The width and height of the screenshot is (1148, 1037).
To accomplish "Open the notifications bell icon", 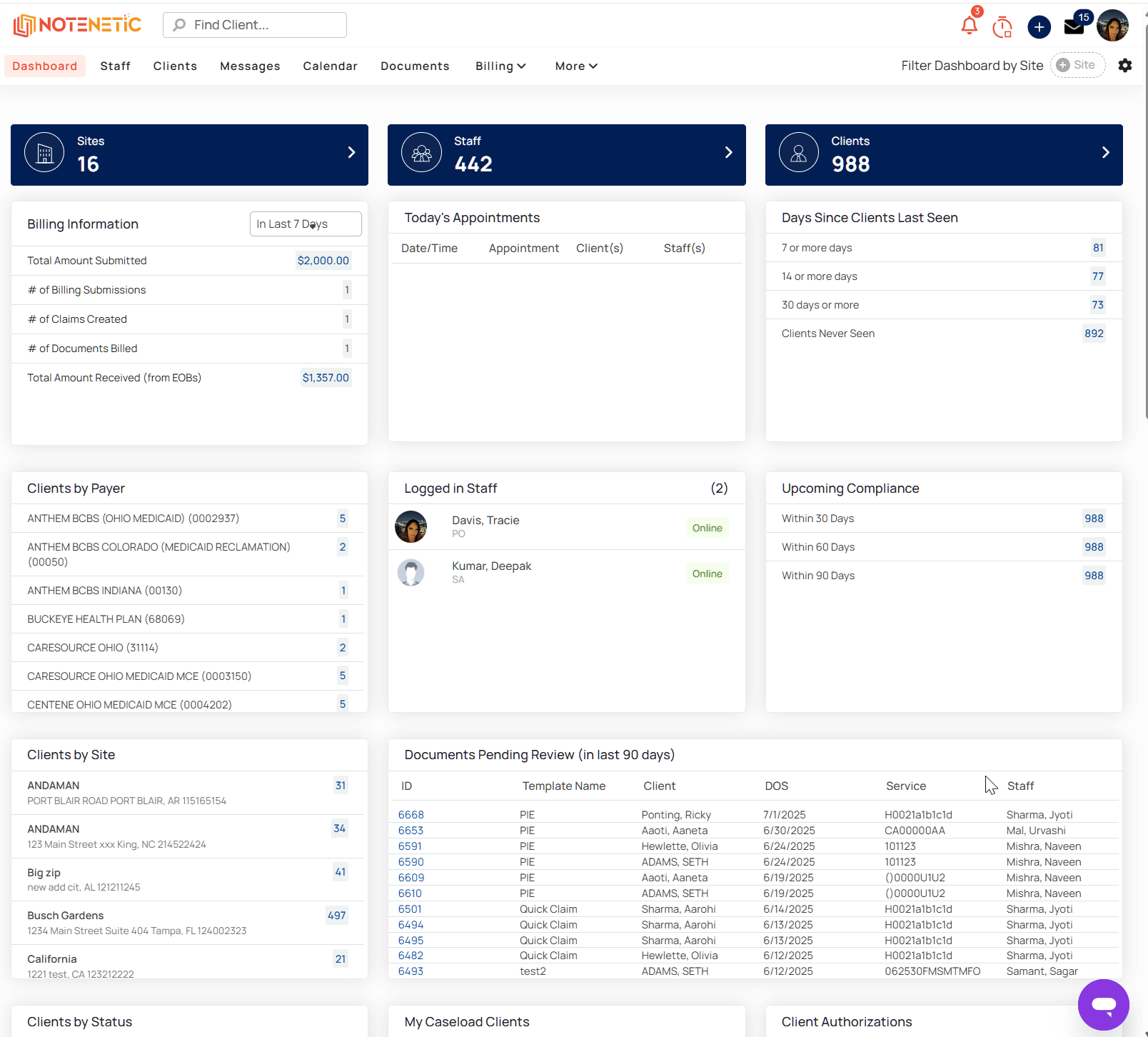I will 969,26.
